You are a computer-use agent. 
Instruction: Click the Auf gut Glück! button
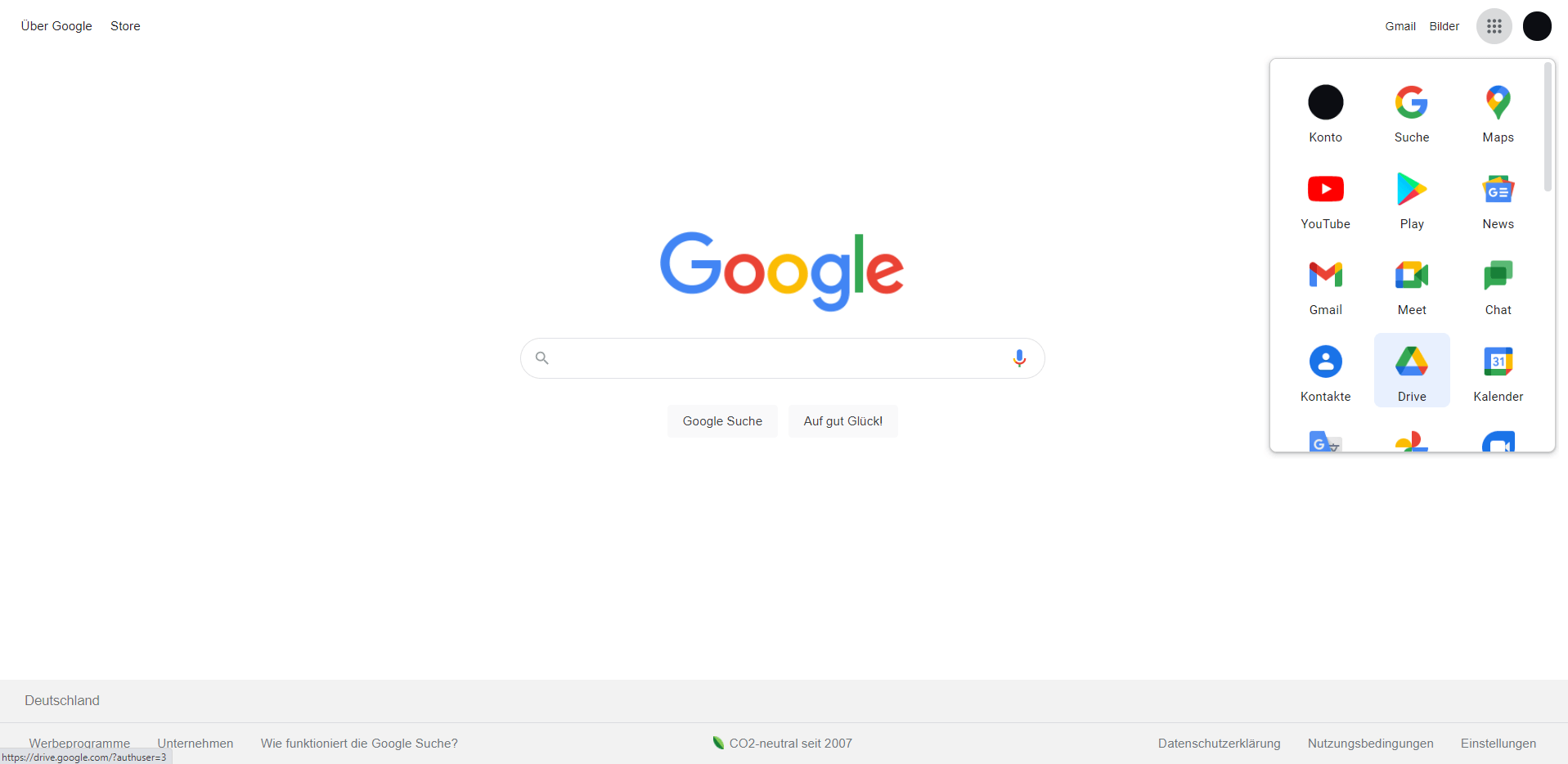point(842,421)
